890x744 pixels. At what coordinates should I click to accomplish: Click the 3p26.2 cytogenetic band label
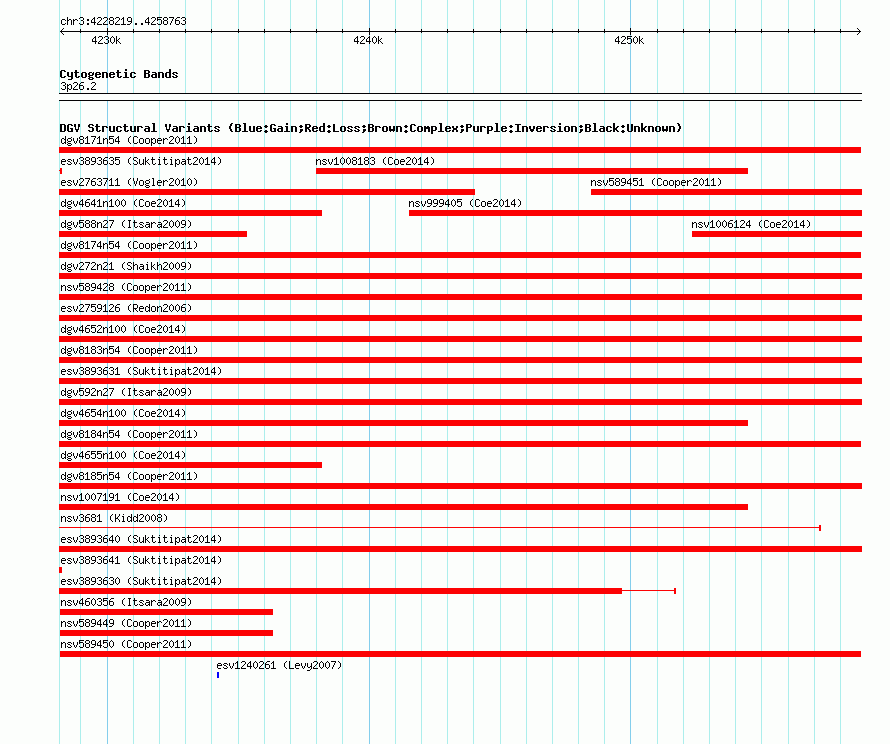tap(78, 86)
